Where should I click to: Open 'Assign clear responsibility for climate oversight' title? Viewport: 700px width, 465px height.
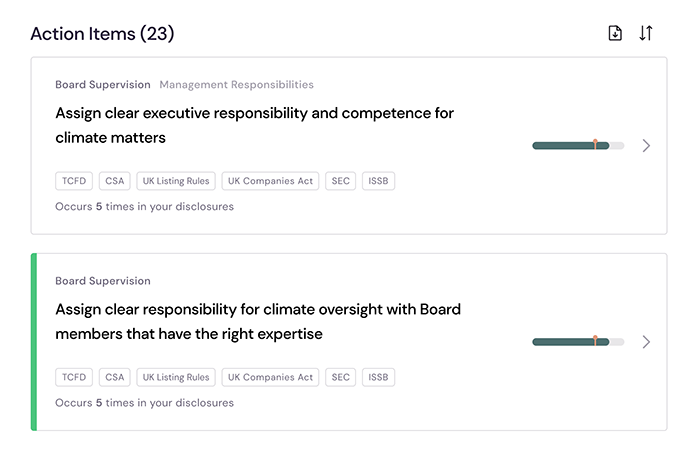[x=258, y=321]
